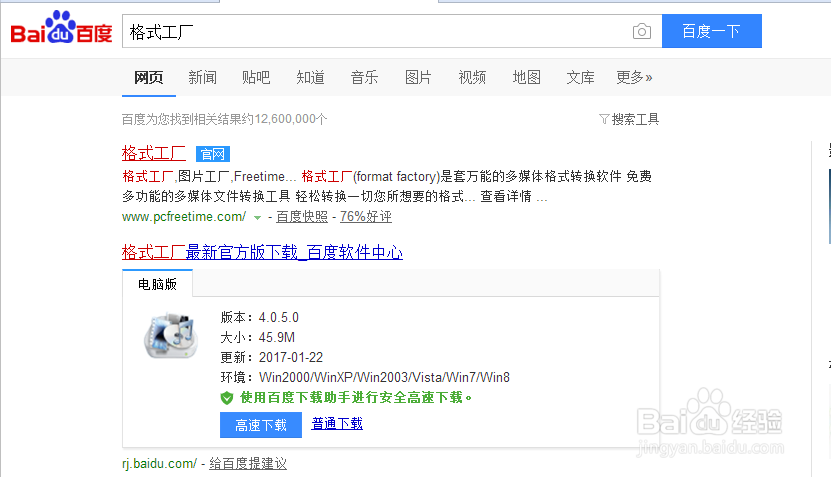Click the green security shield icon

pos(227,398)
